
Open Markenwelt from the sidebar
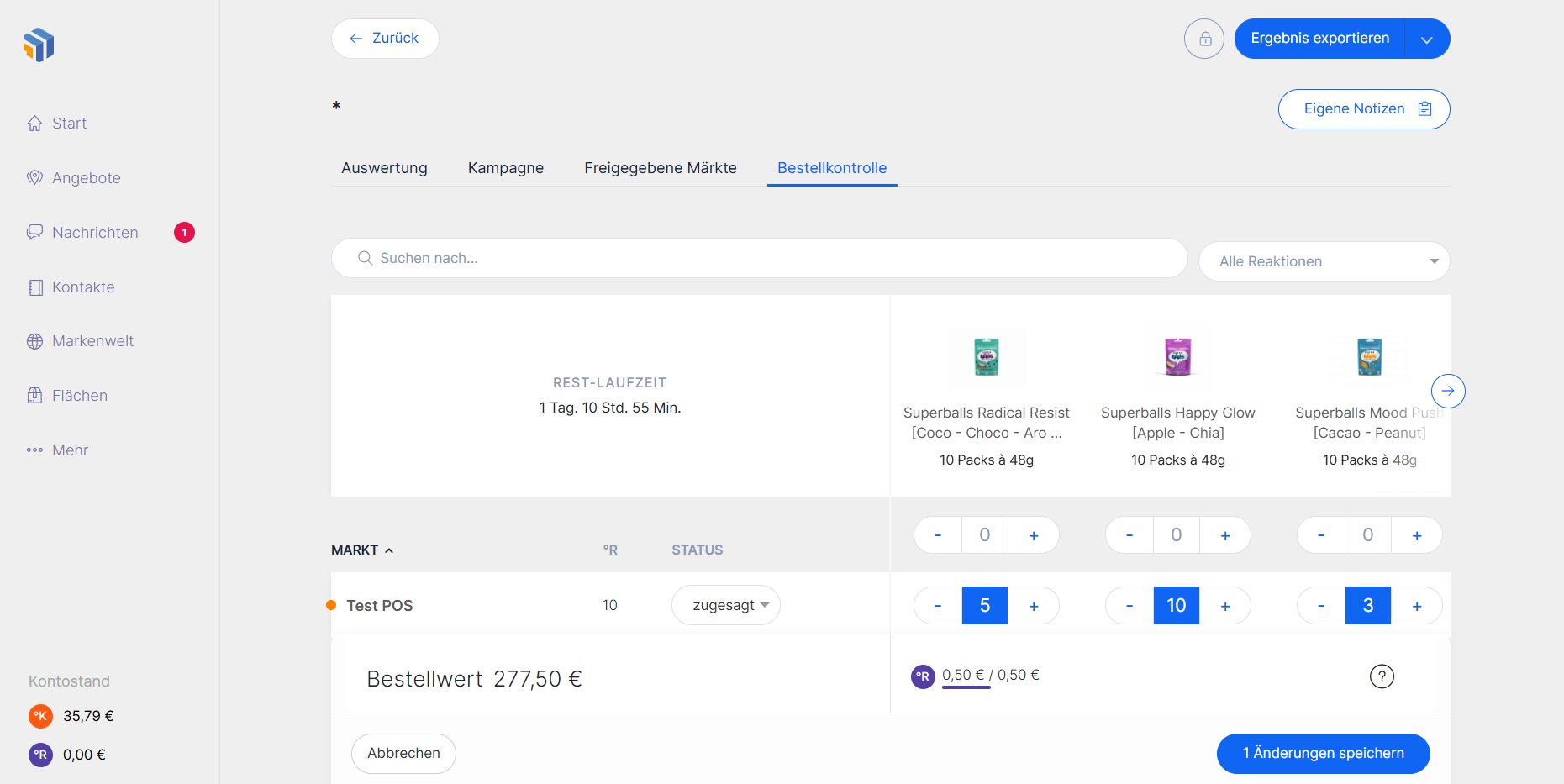[x=92, y=341]
